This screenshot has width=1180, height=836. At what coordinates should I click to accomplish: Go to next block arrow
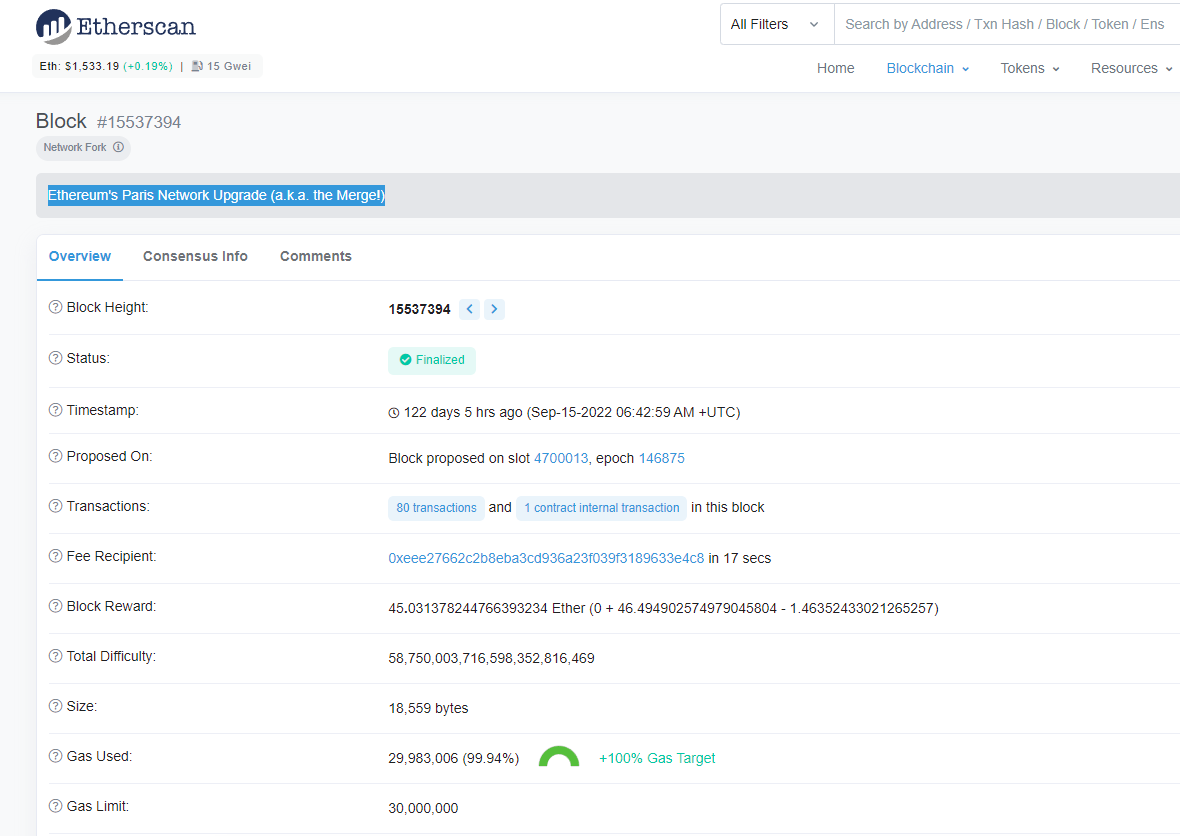point(494,309)
